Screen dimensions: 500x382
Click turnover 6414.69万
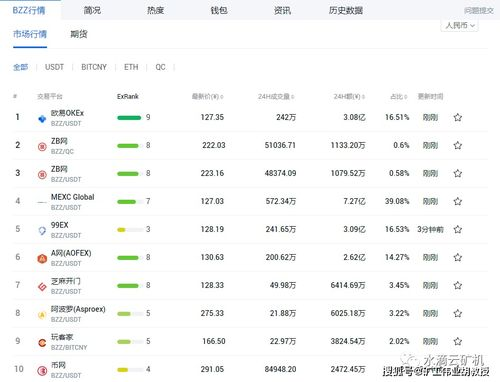pyautogui.click(x=348, y=285)
